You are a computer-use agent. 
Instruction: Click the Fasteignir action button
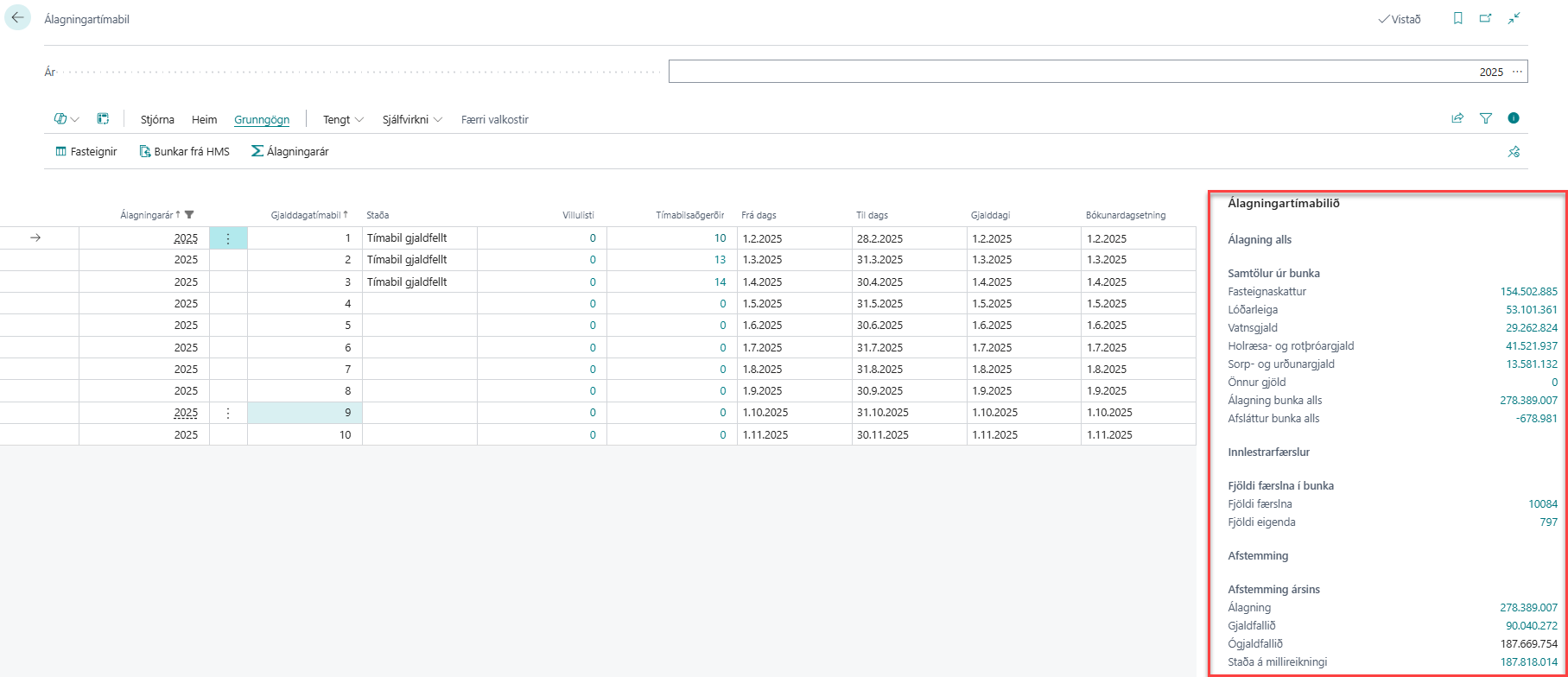point(86,152)
